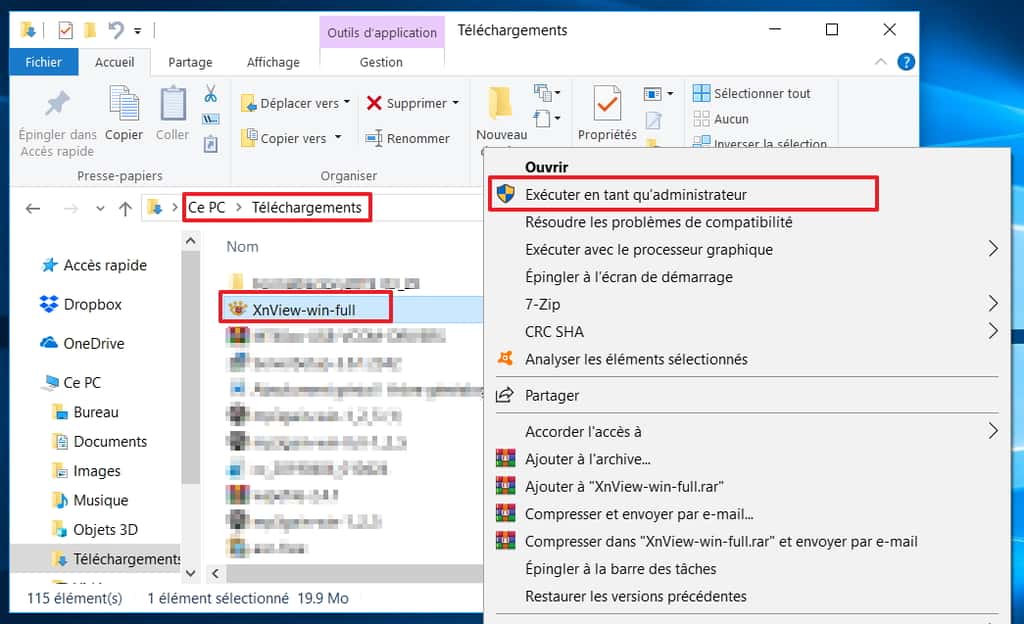This screenshot has height=624, width=1024.
Task: Expand the Déplacer vers dropdown
Action: (347, 102)
